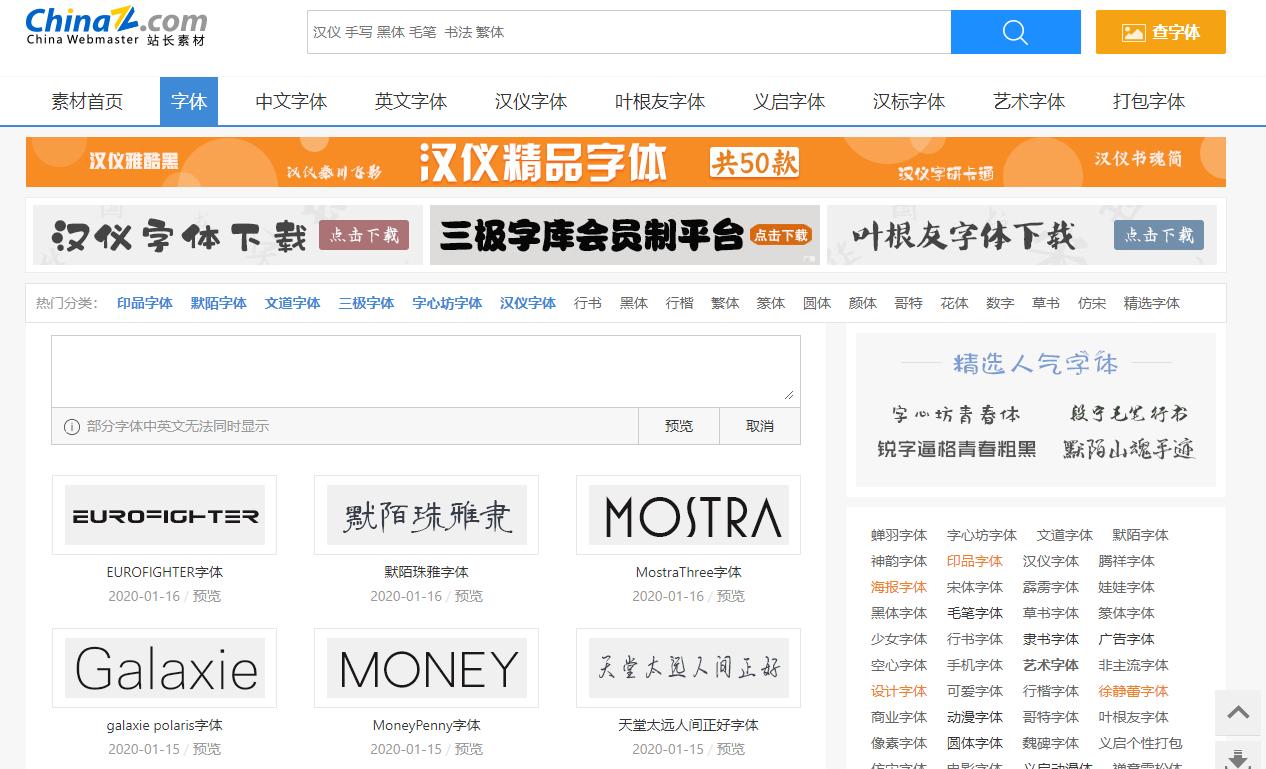Open the MOSTRA font preview image
This screenshot has width=1266, height=769.
pyautogui.click(x=688, y=515)
